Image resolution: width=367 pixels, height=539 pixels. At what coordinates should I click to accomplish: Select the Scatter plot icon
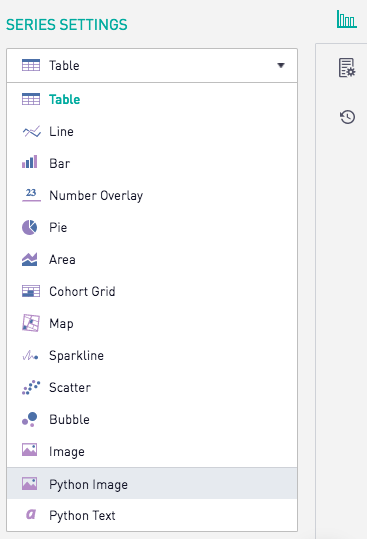tap(31, 387)
